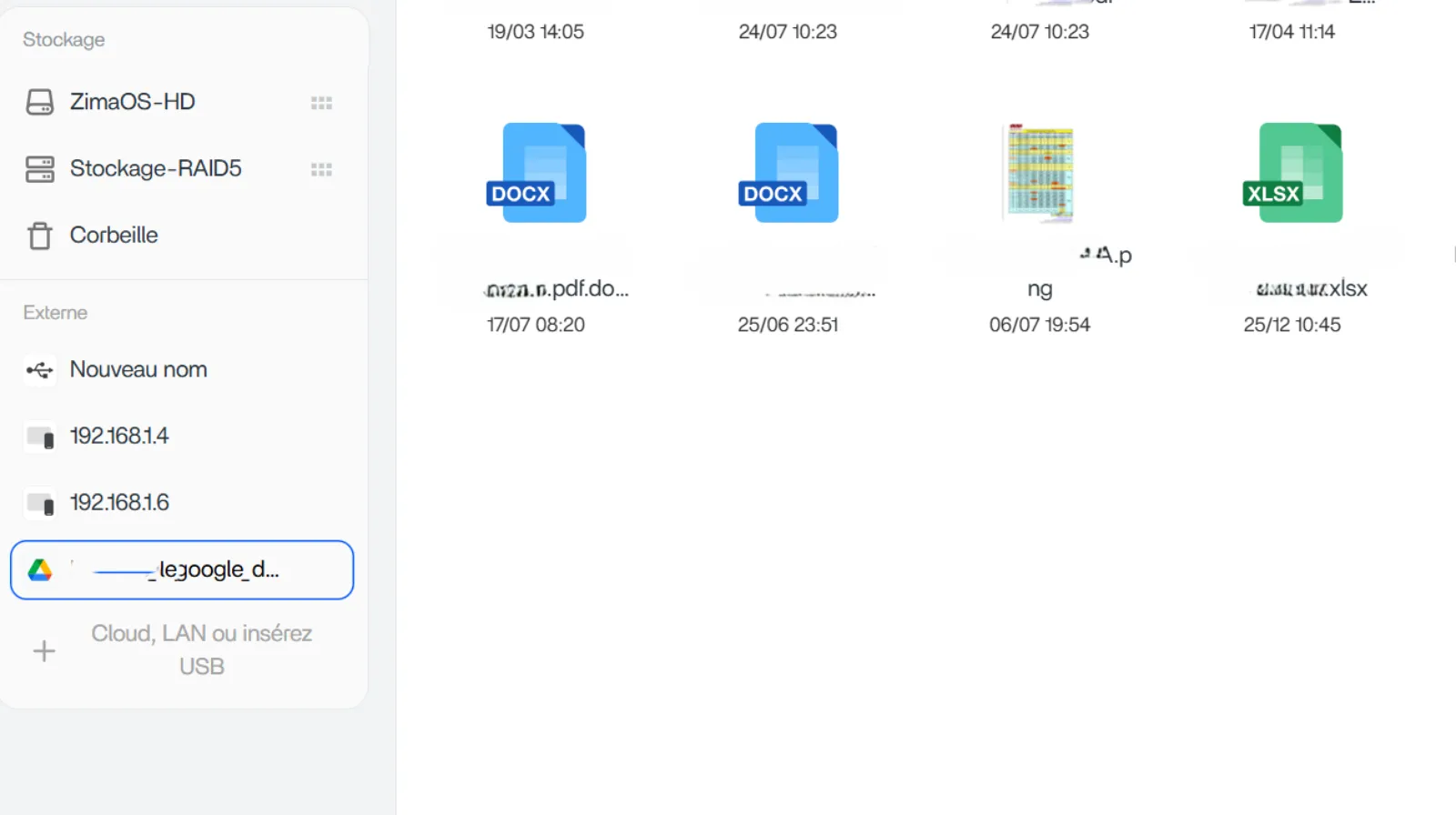Viewport: 1456px width, 815px height.
Task: Open the PNG image thumbnail
Action: [1040, 173]
